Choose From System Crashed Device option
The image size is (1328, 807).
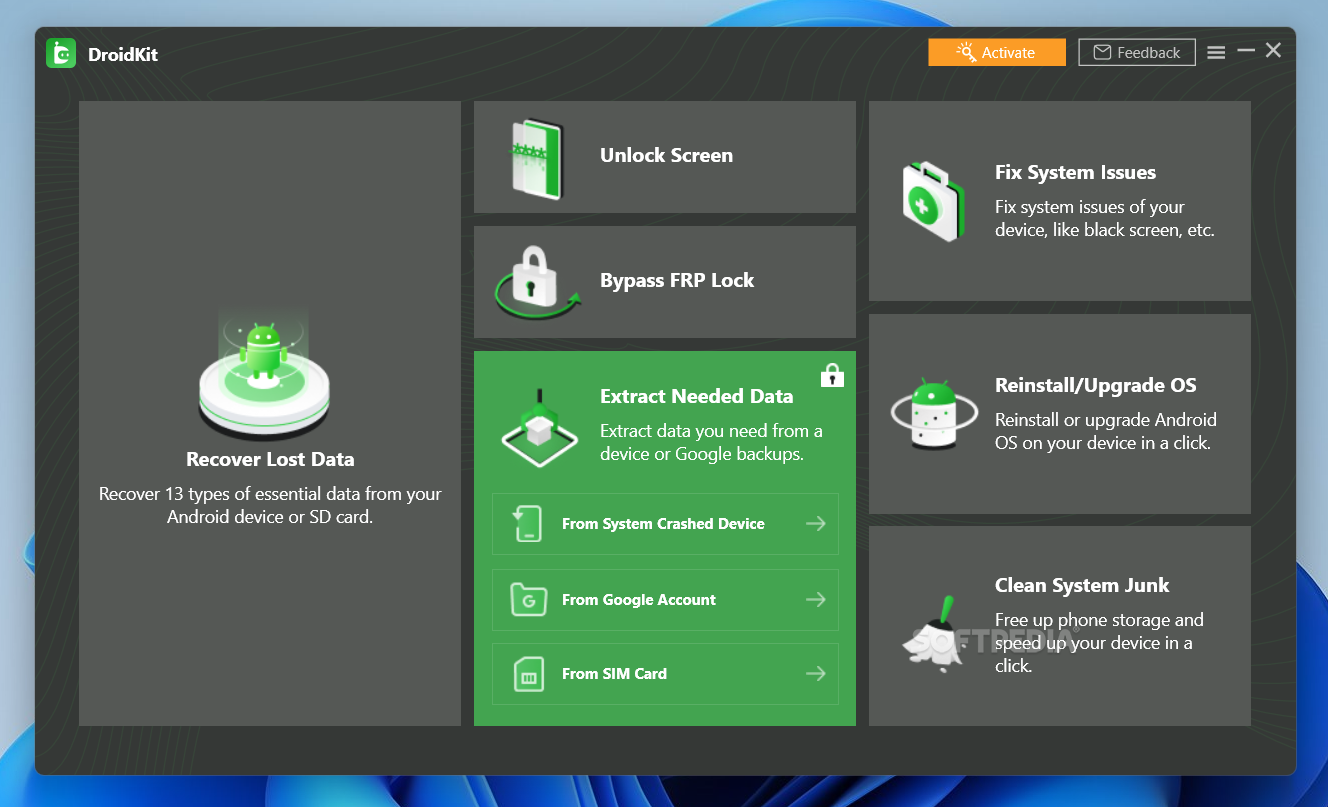[665, 524]
